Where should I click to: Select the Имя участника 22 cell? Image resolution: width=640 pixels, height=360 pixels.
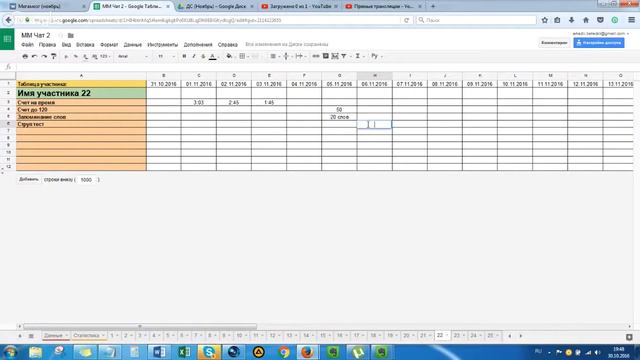[81, 93]
